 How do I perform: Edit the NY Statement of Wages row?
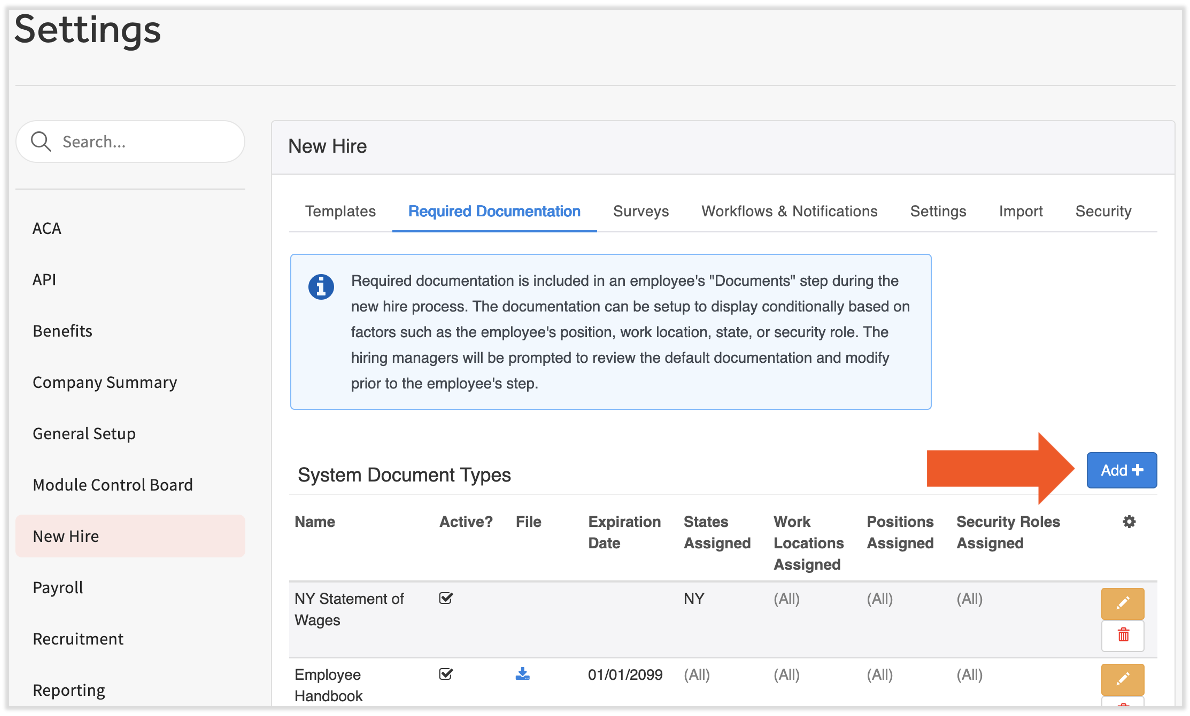(1122, 603)
